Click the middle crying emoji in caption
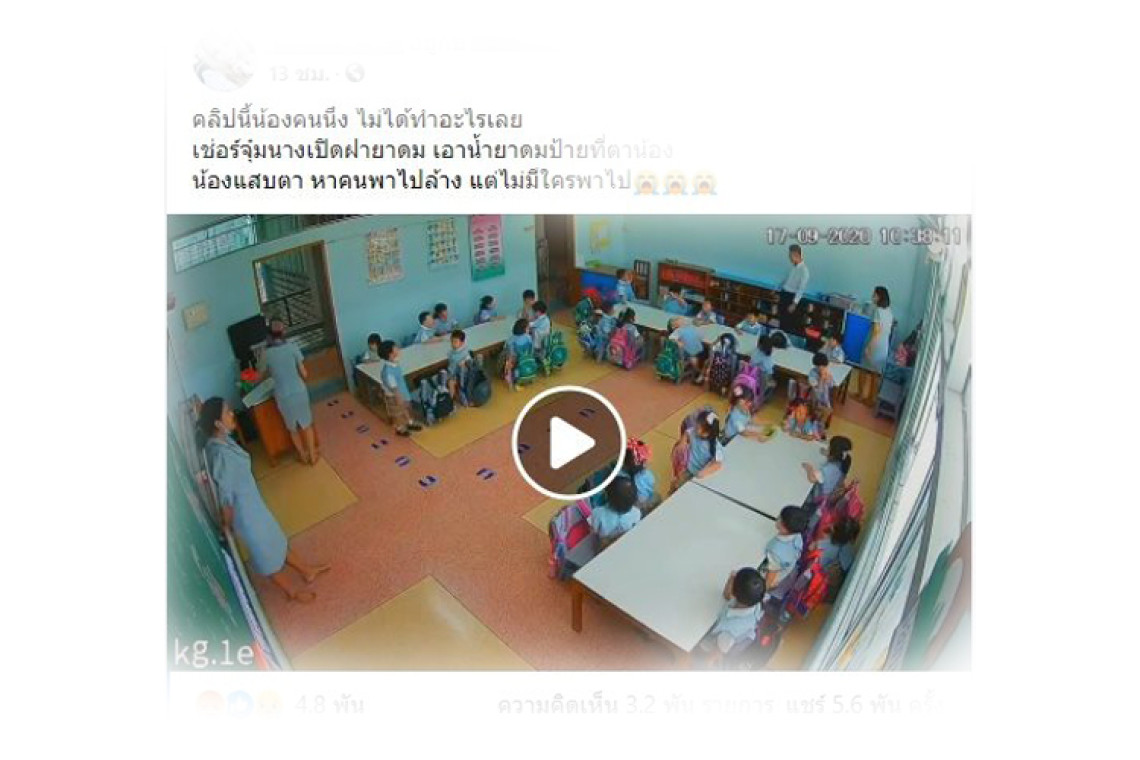1140x760 pixels. [x=675, y=183]
